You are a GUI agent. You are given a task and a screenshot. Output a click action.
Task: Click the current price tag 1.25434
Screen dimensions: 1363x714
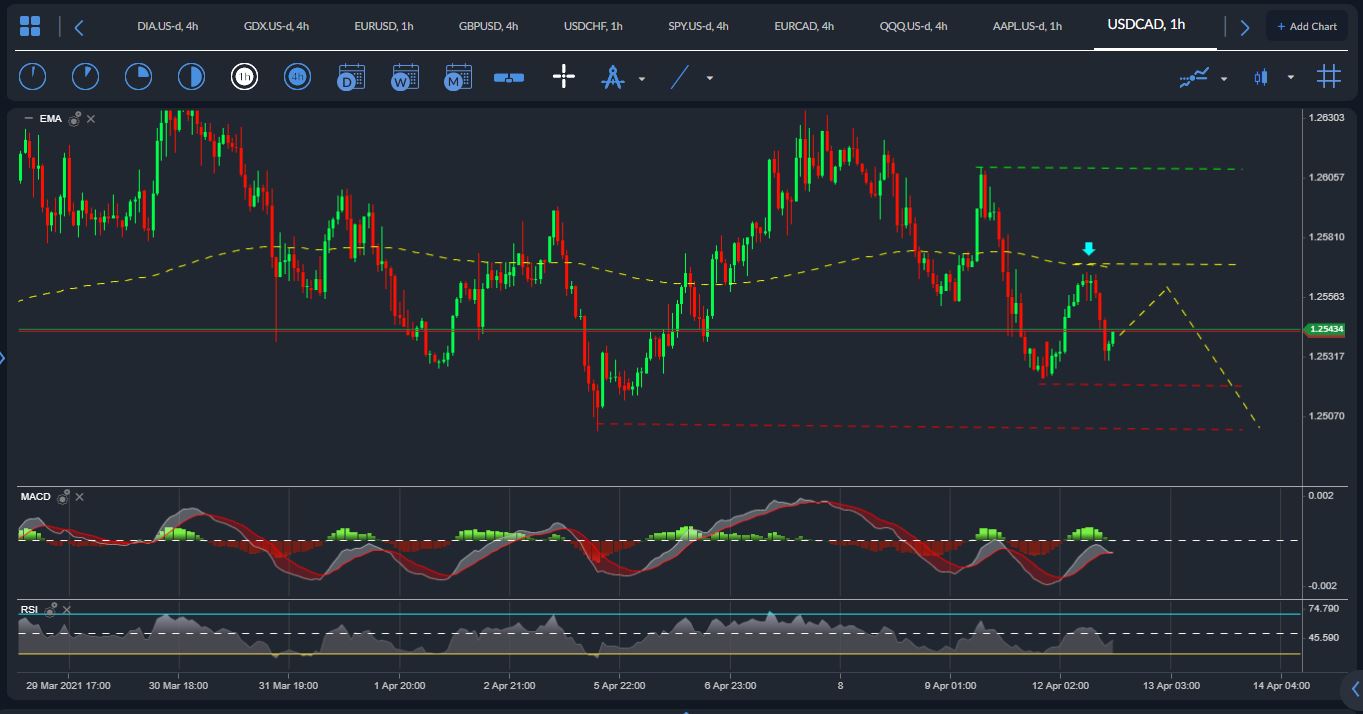point(1326,329)
